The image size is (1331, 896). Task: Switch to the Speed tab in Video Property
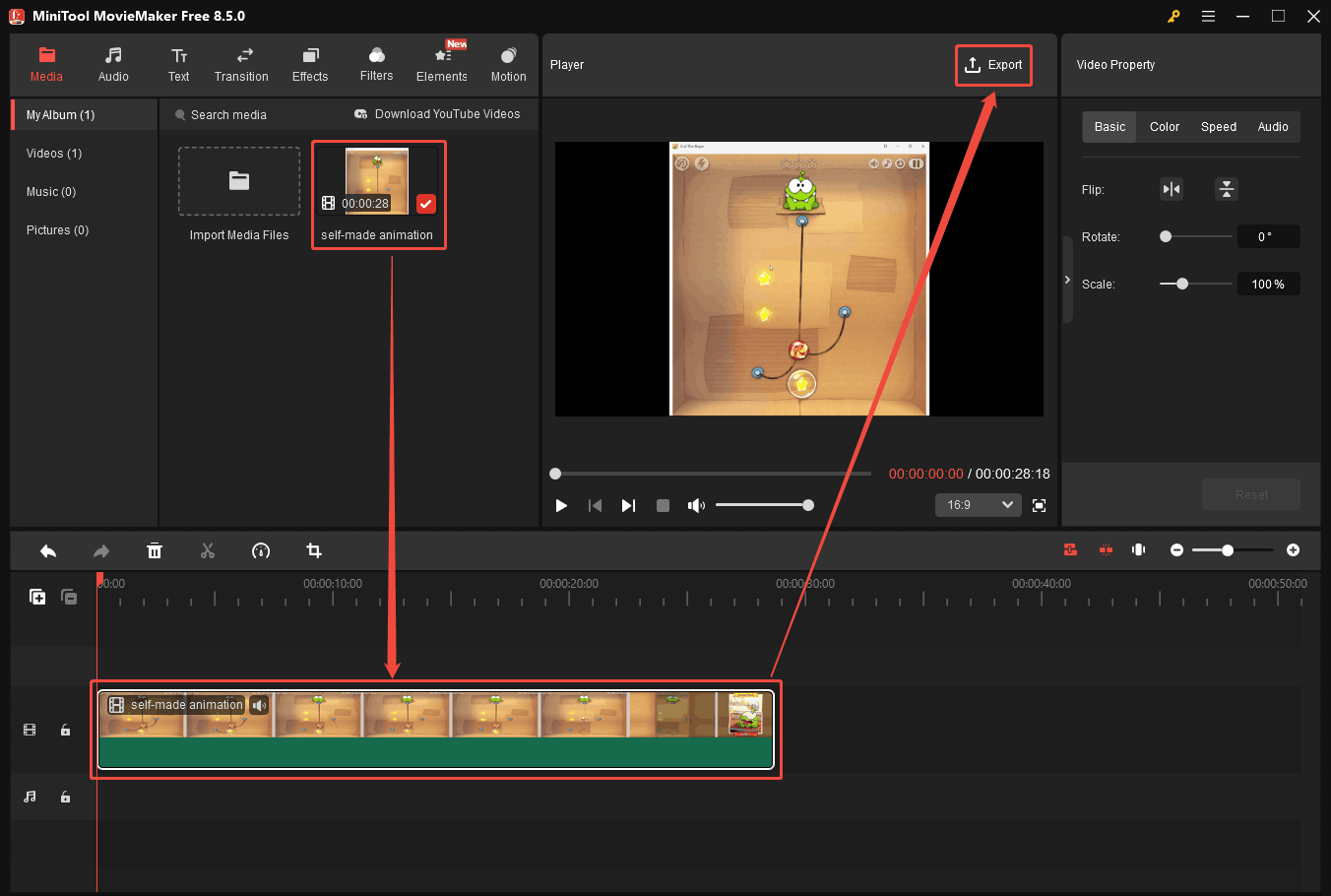click(1218, 126)
